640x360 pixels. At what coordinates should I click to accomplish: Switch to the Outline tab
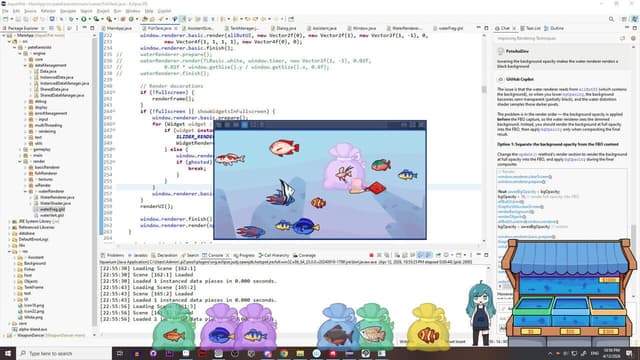[x=554, y=28]
